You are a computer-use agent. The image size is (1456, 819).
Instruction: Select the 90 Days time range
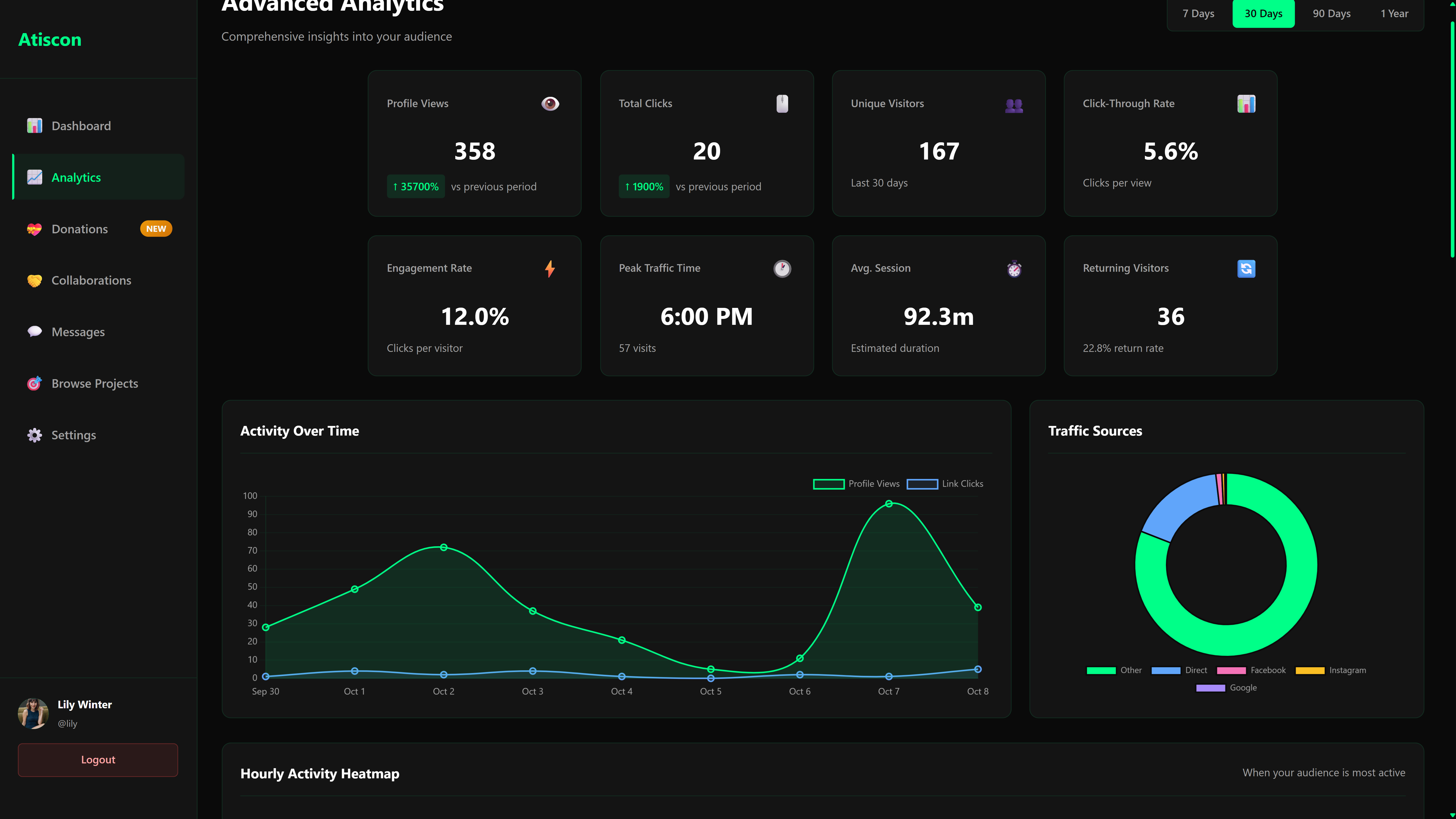tap(1331, 14)
